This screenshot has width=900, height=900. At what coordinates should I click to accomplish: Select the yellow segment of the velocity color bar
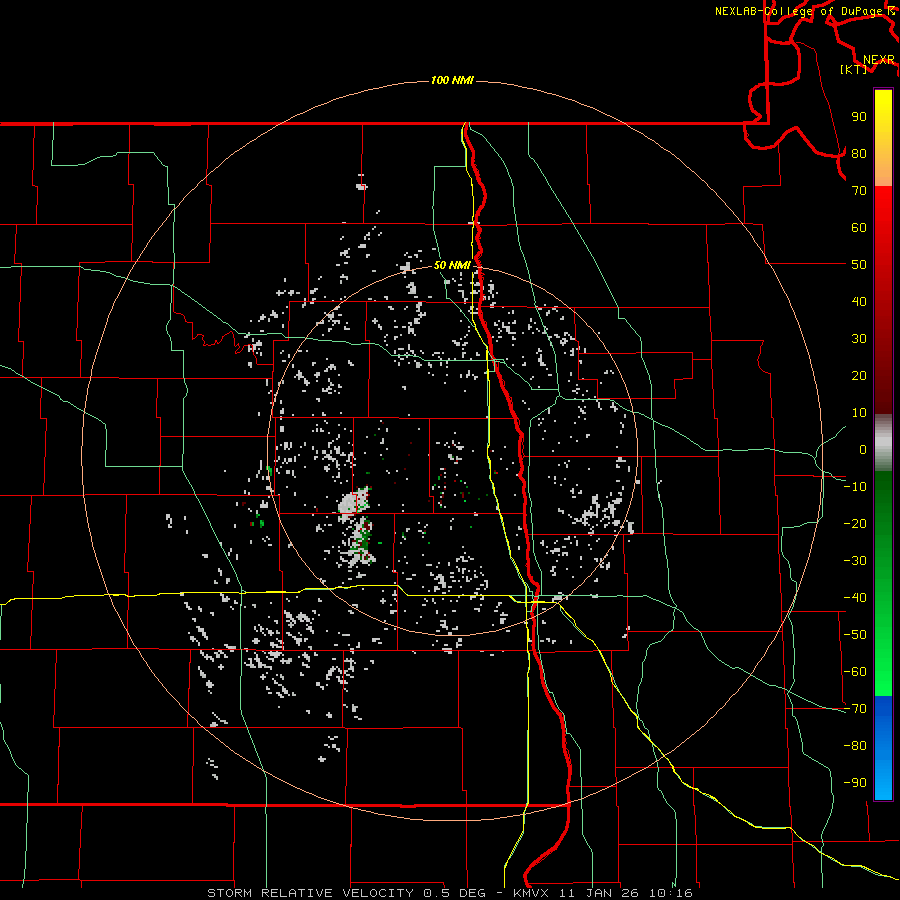tap(883, 138)
